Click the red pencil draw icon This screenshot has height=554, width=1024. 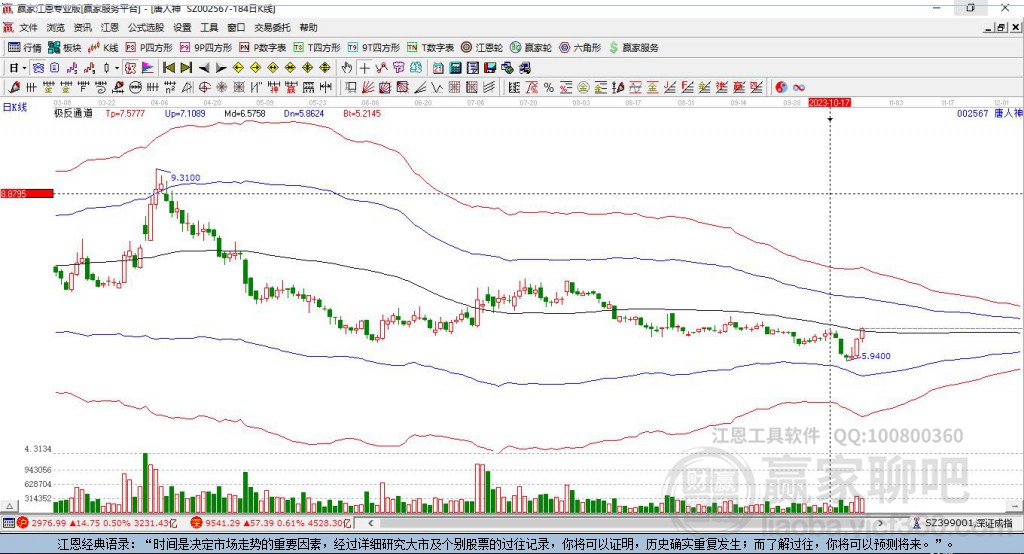(x=14, y=88)
